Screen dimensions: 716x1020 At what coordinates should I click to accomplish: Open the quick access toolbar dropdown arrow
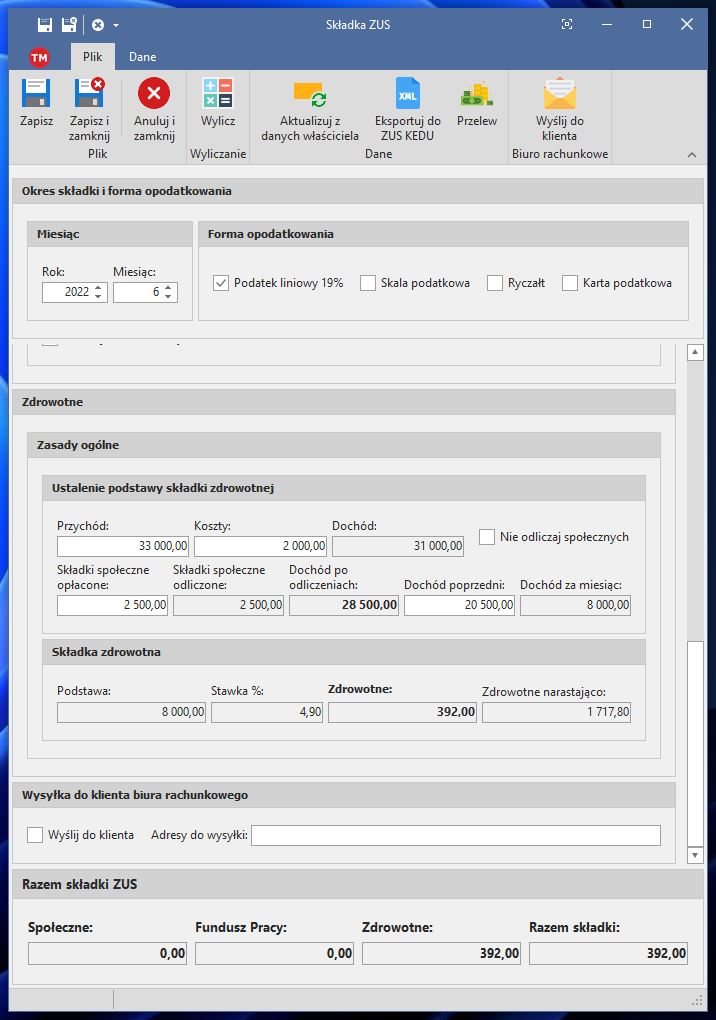(x=116, y=24)
